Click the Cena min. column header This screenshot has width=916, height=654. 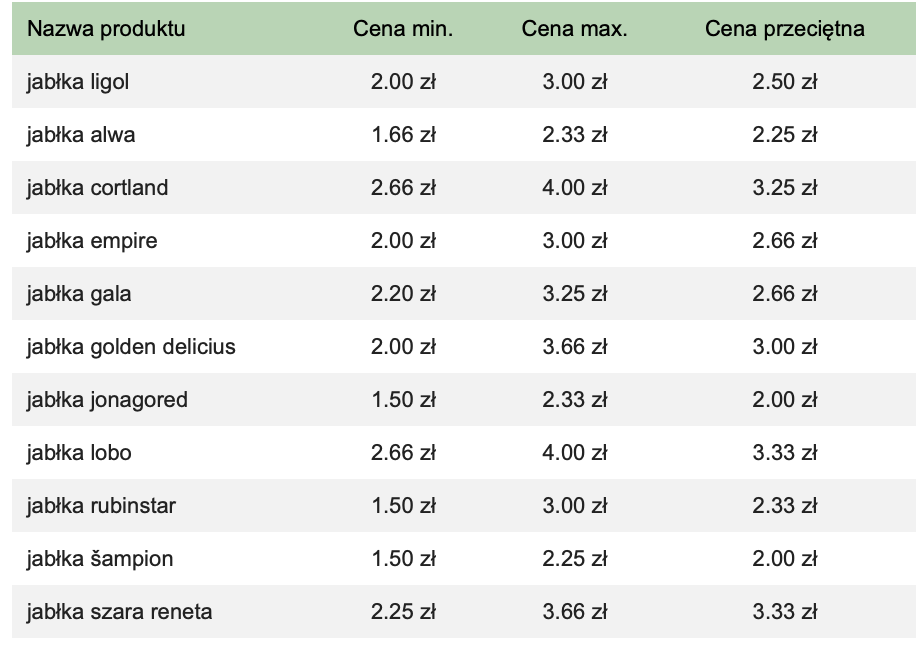[403, 29]
